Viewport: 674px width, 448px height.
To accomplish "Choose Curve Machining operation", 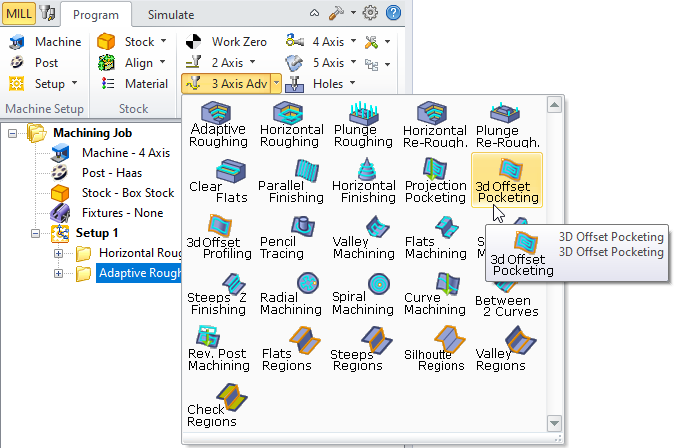I will (435, 293).
